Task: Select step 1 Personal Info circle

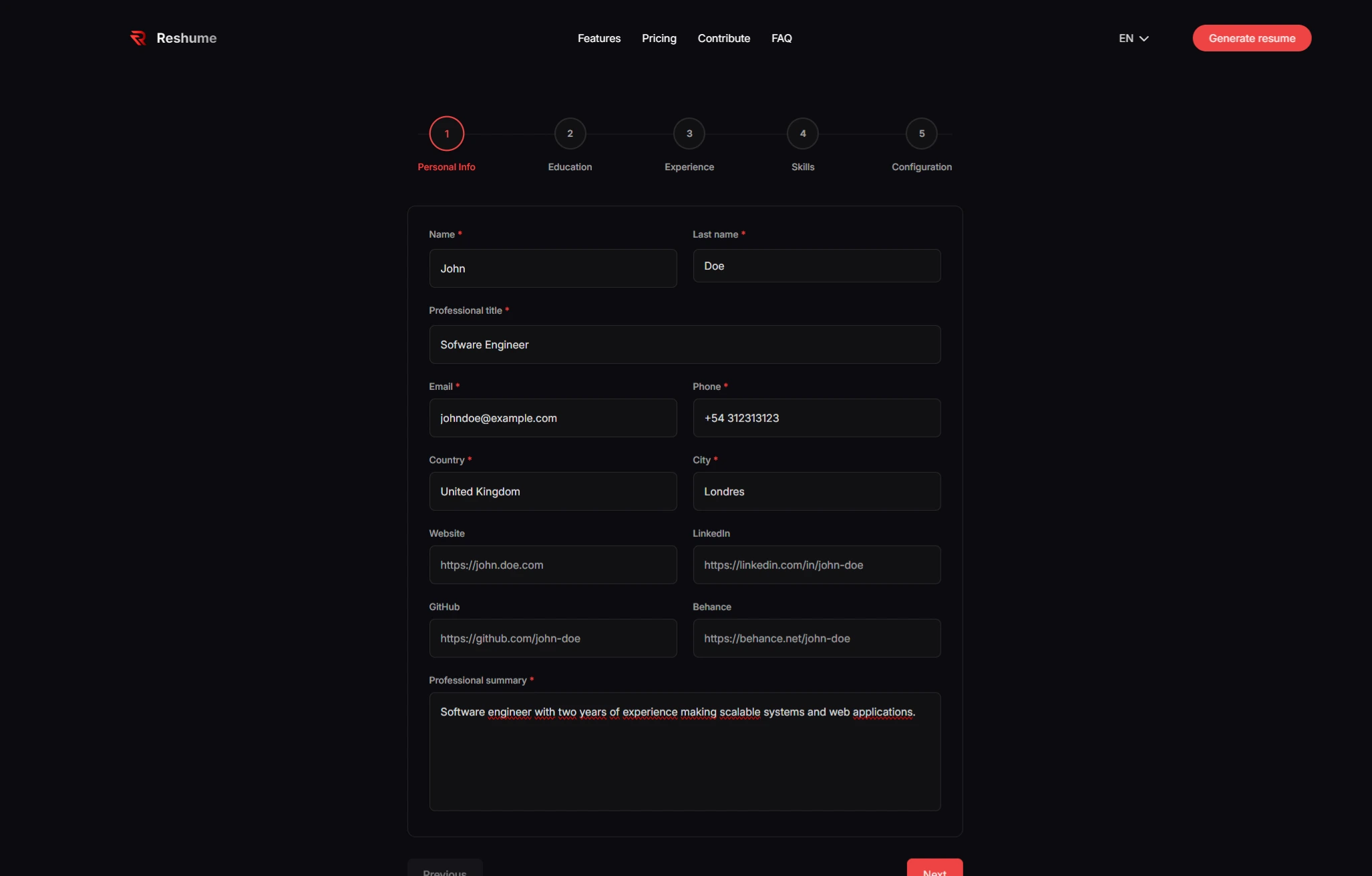Action: point(446,134)
